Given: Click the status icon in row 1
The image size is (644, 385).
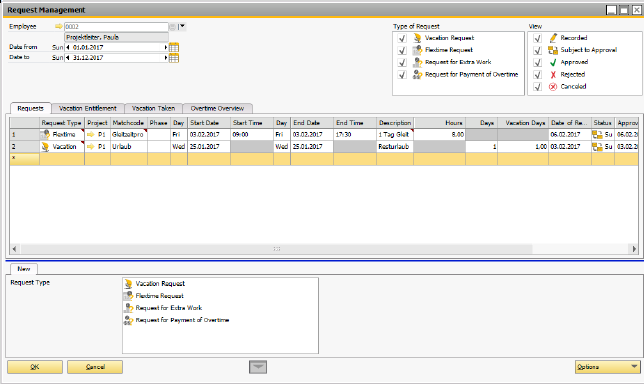Looking at the screenshot, I should tap(597, 135).
